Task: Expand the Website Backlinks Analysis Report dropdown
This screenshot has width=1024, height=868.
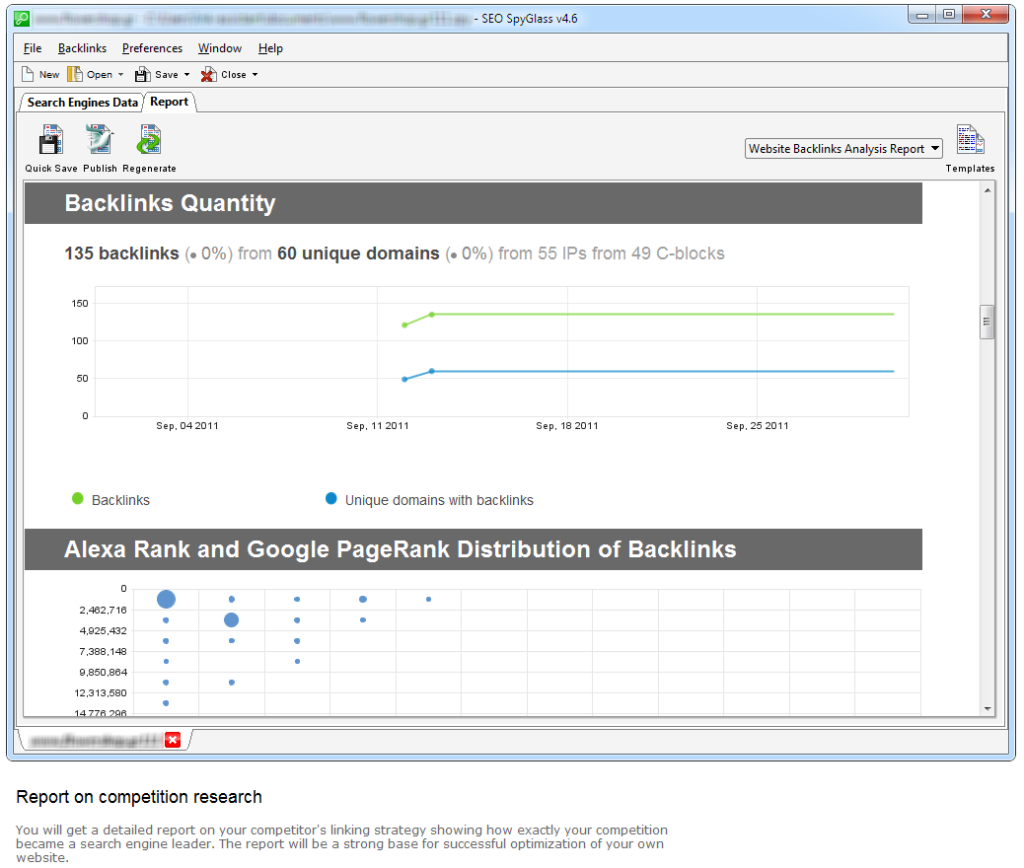Action: coord(935,149)
